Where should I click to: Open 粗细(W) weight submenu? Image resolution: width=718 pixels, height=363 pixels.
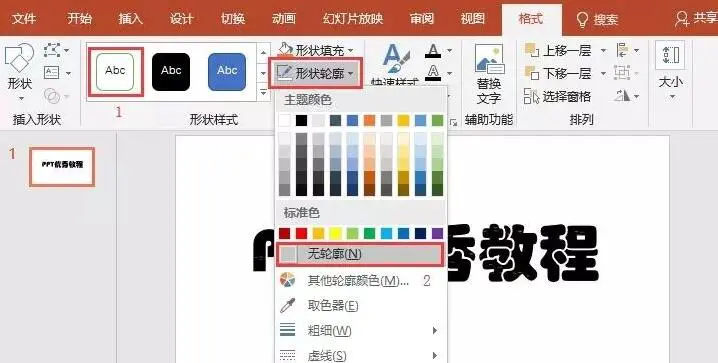pyautogui.click(x=360, y=330)
